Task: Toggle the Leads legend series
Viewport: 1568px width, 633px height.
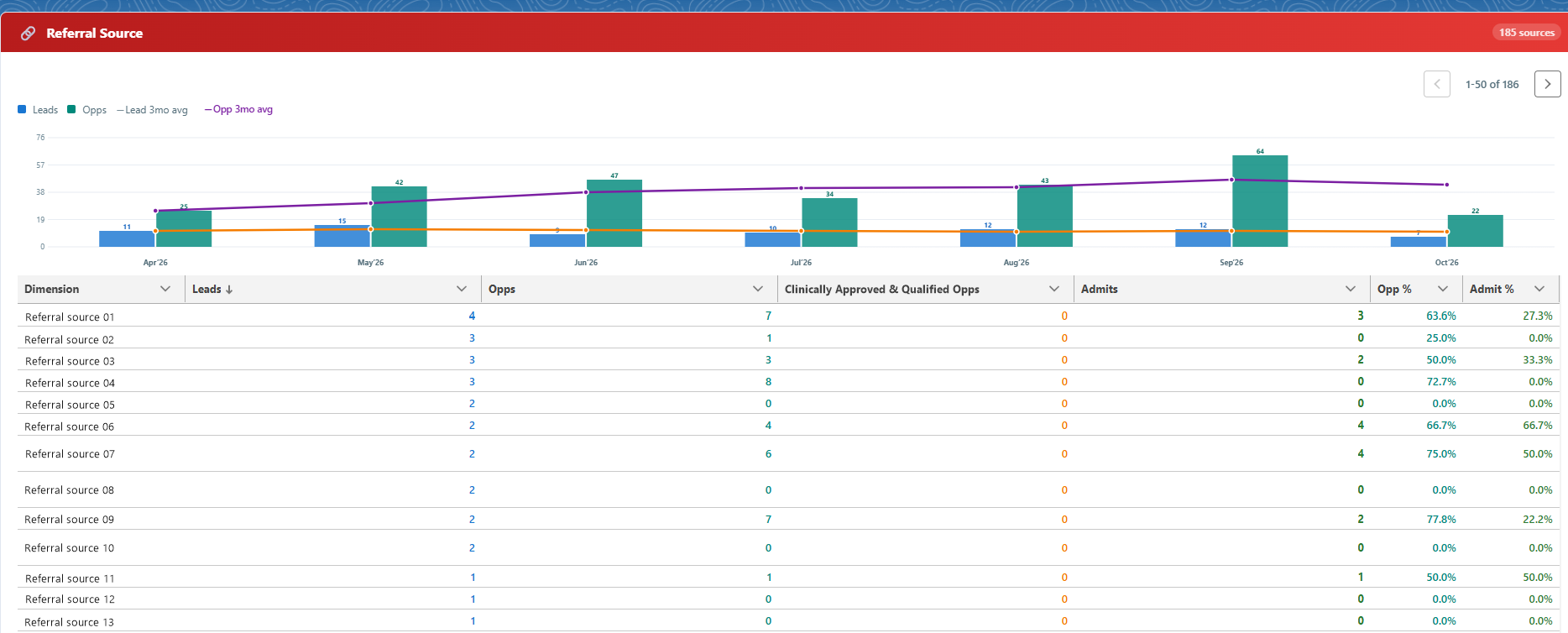Action: tap(38, 110)
